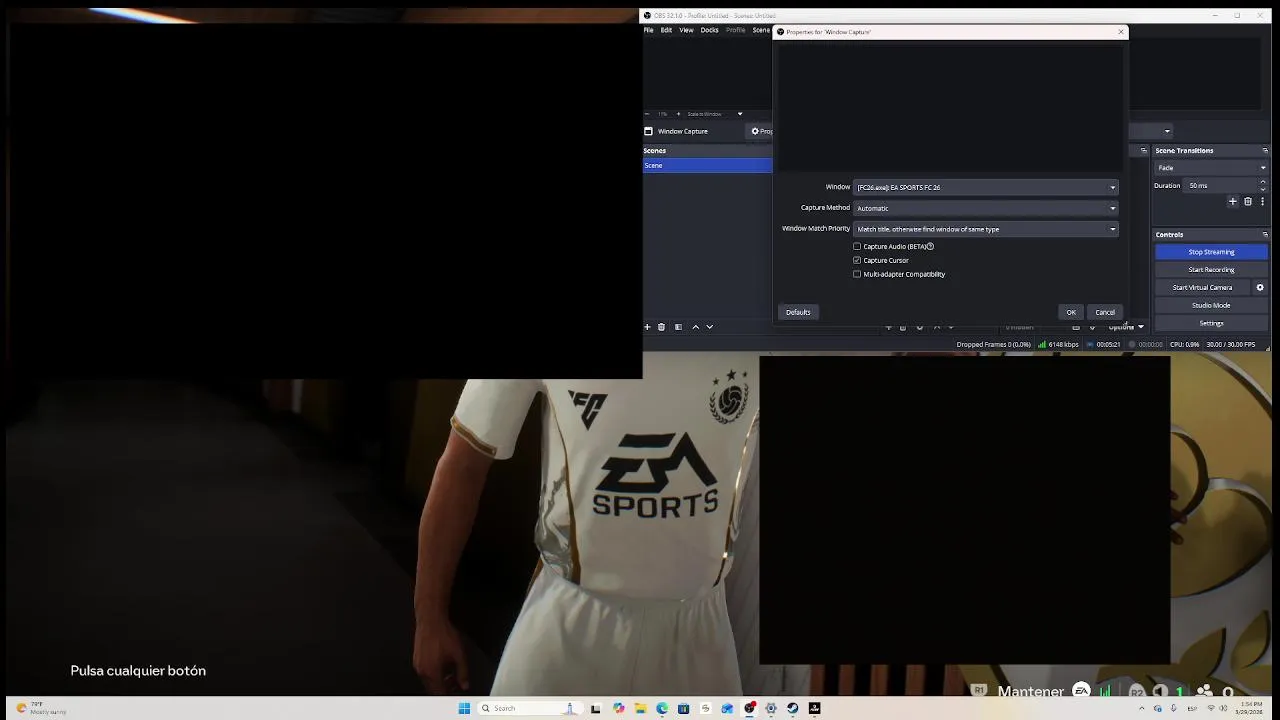
Task: Open Steam from the taskbar
Action: [x=793, y=708]
